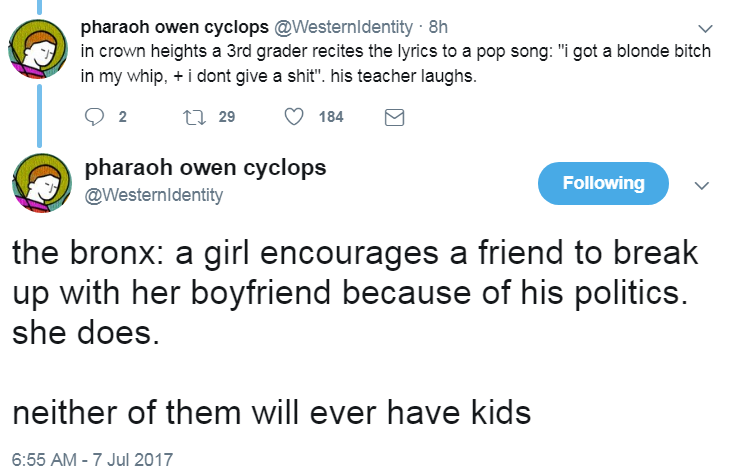
Task: Open the larger profile avatar beside the Following button
Action: 38,184
